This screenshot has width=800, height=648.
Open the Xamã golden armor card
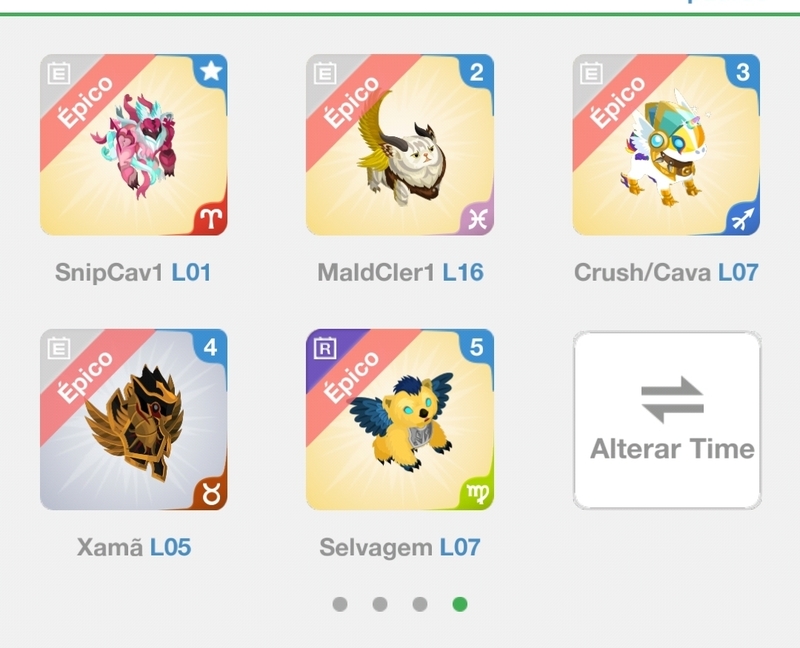pyautogui.click(x=134, y=419)
